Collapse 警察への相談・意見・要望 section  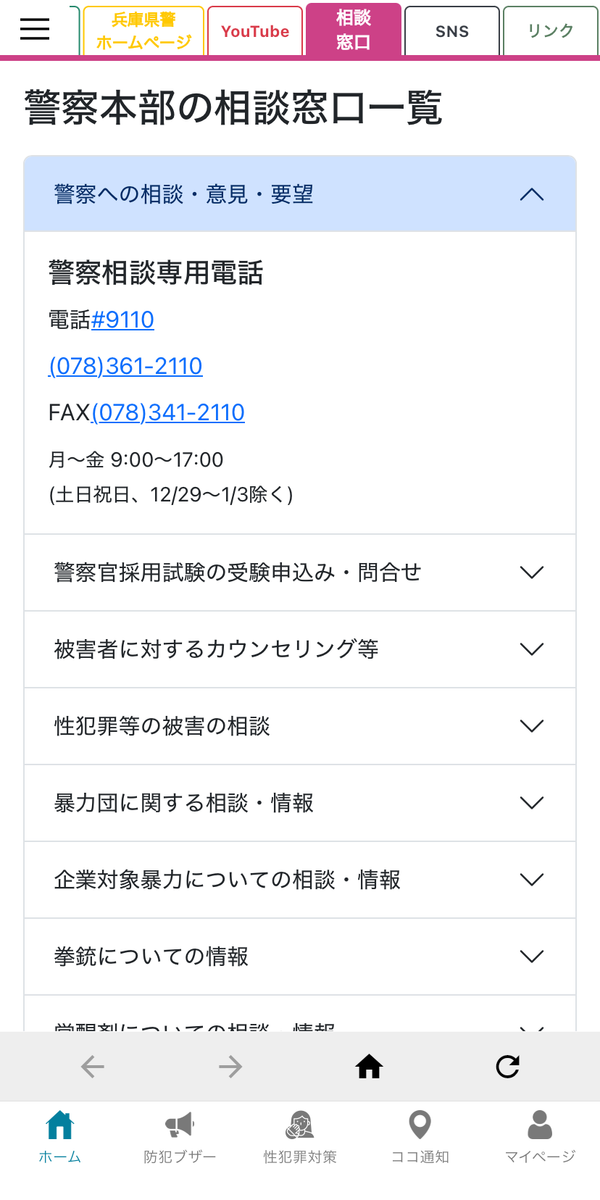pyautogui.click(x=300, y=194)
